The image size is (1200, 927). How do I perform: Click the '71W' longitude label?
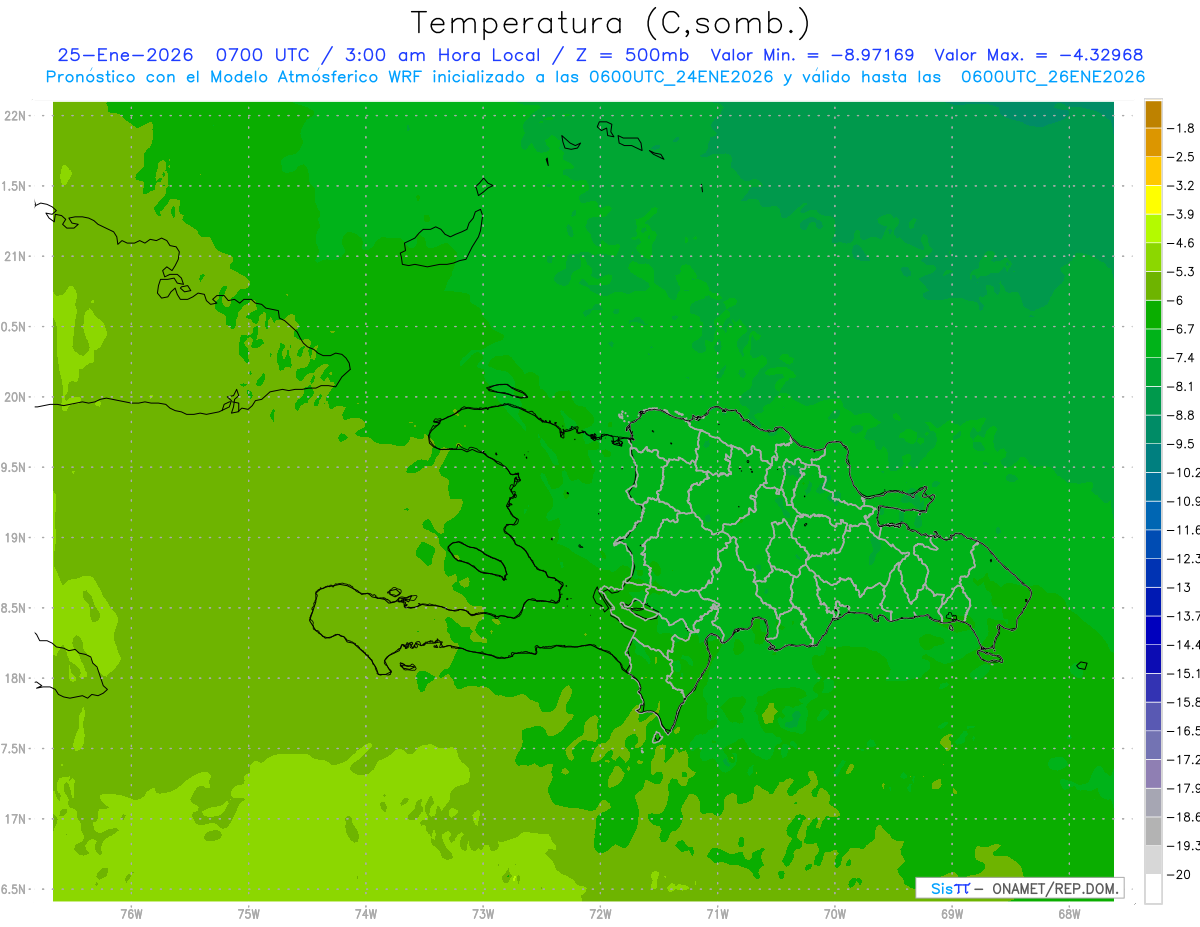pyautogui.click(x=717, y=914)
